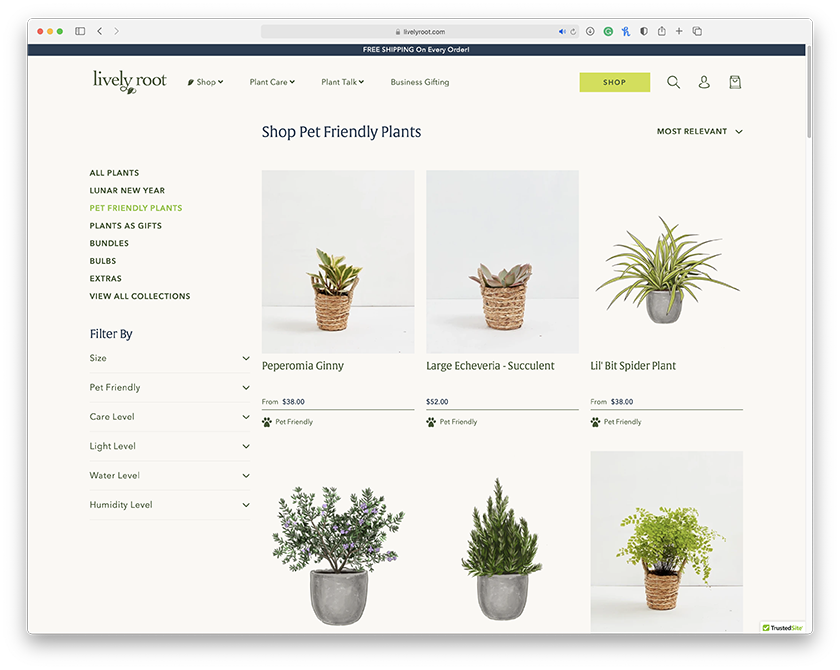Click the lively root logo

(x=128, y=81)
